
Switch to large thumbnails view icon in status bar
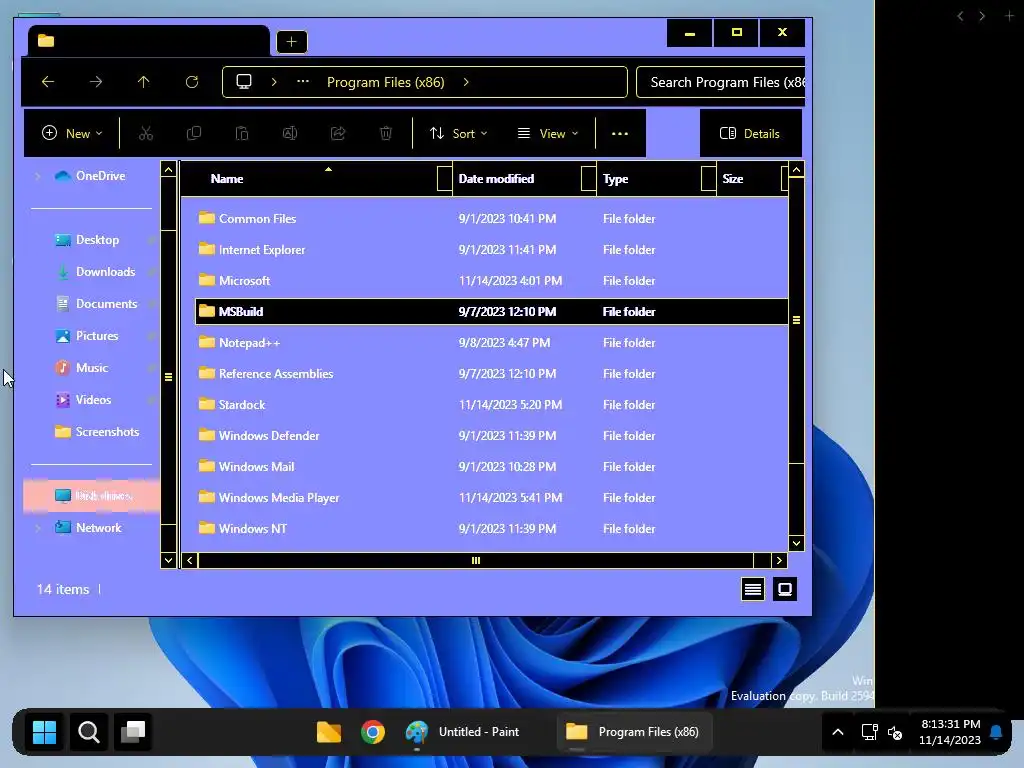[x=785, y=589]
